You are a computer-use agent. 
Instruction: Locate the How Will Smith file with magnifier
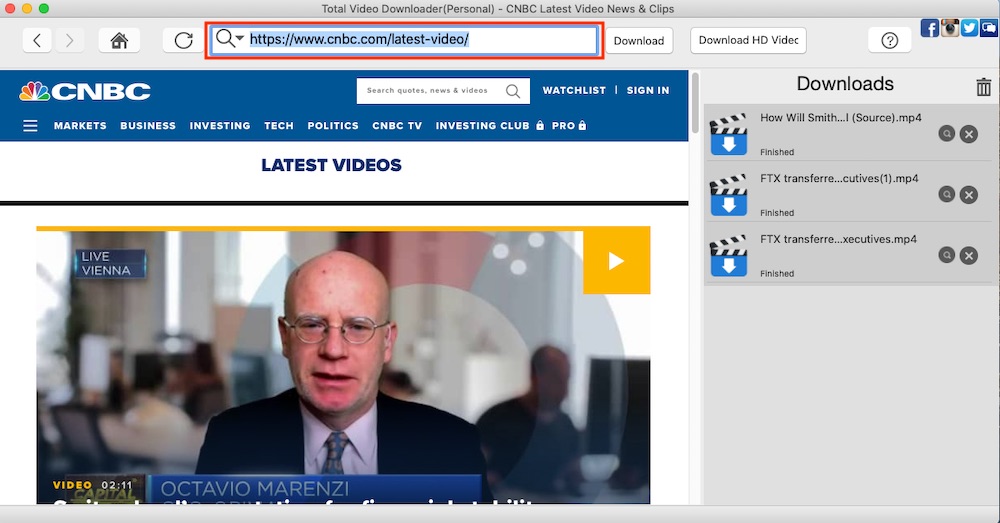(946, 133)
